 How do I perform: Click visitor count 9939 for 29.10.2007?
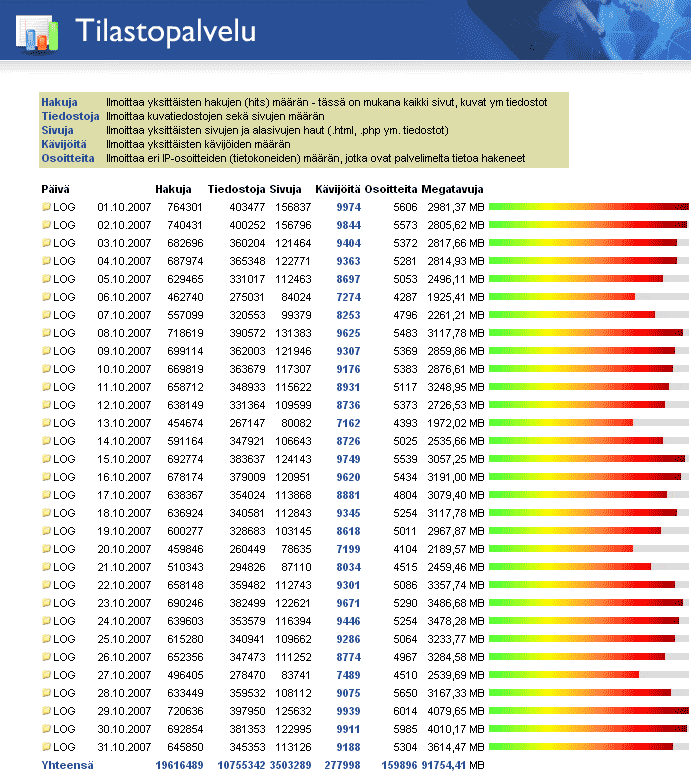click(x=349, y=711)
